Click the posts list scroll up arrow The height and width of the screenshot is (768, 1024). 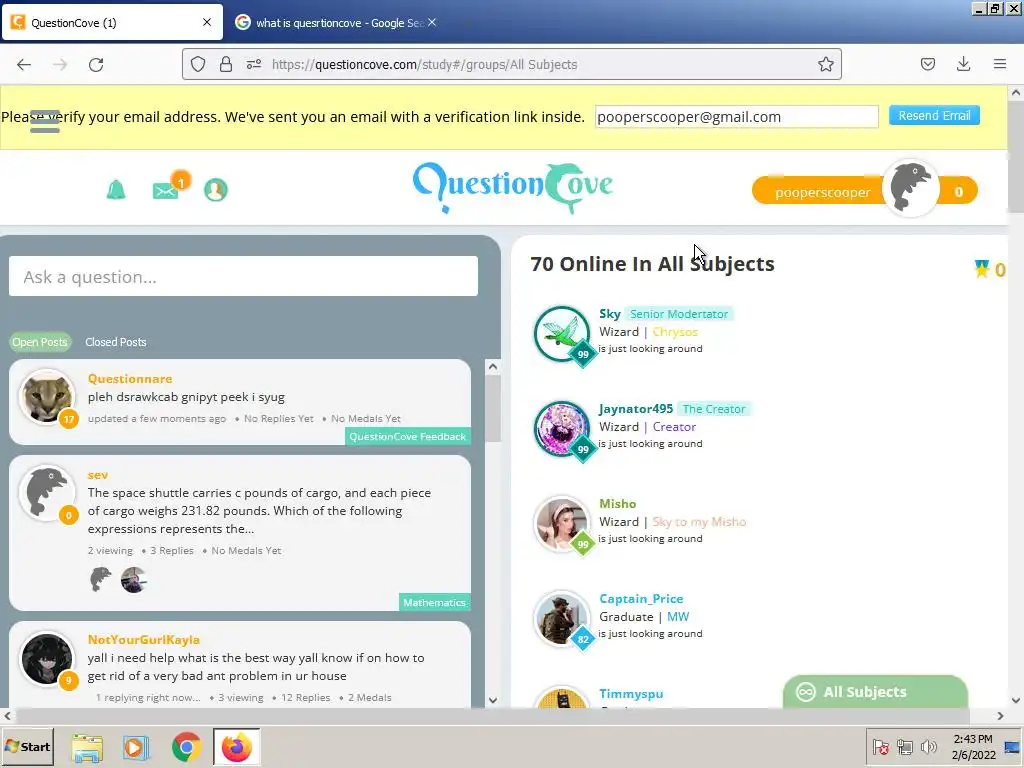point(493,366)
